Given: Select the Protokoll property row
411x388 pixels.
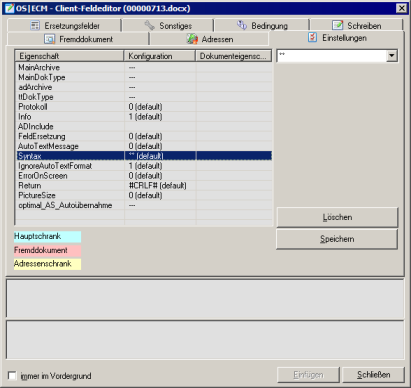Looking at the screenshot, I should click(x=144, y=107).
